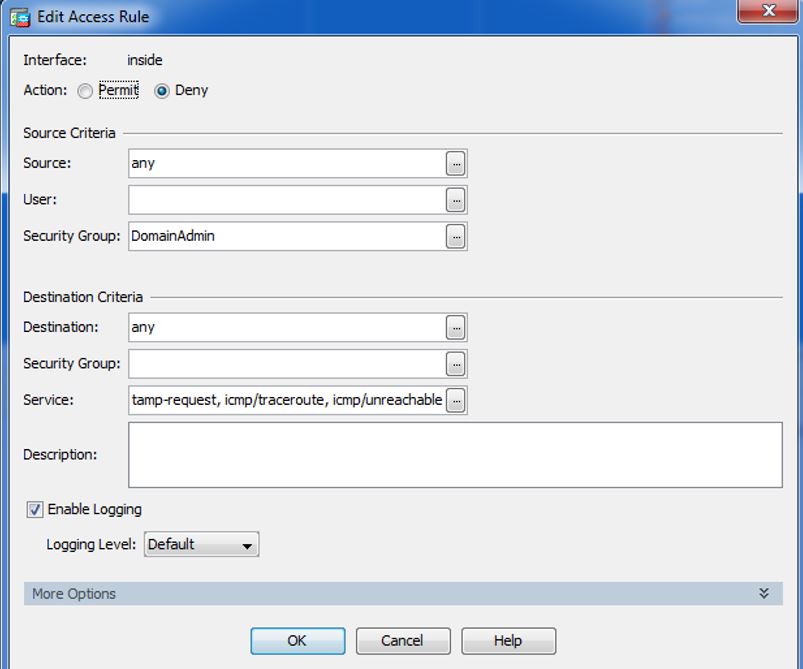Screen dimensions: 803x669
Task: Click the Service field with icmp entries
Action: [x=287, y=401]
